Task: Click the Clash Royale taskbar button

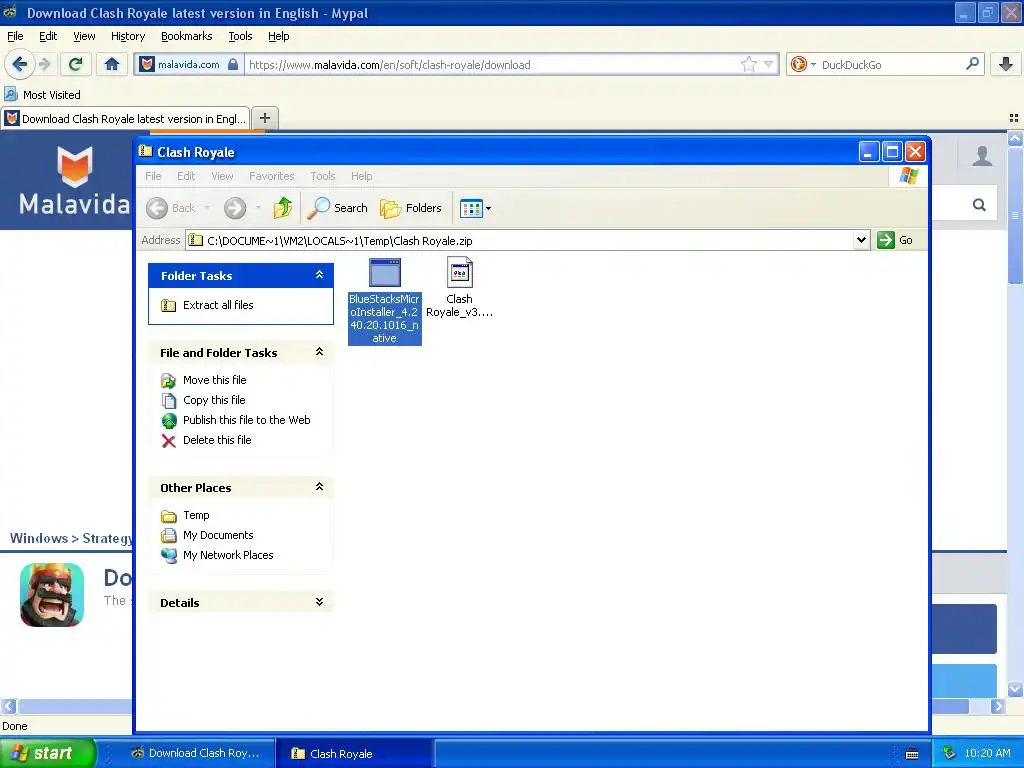Action: pos(356,753)
